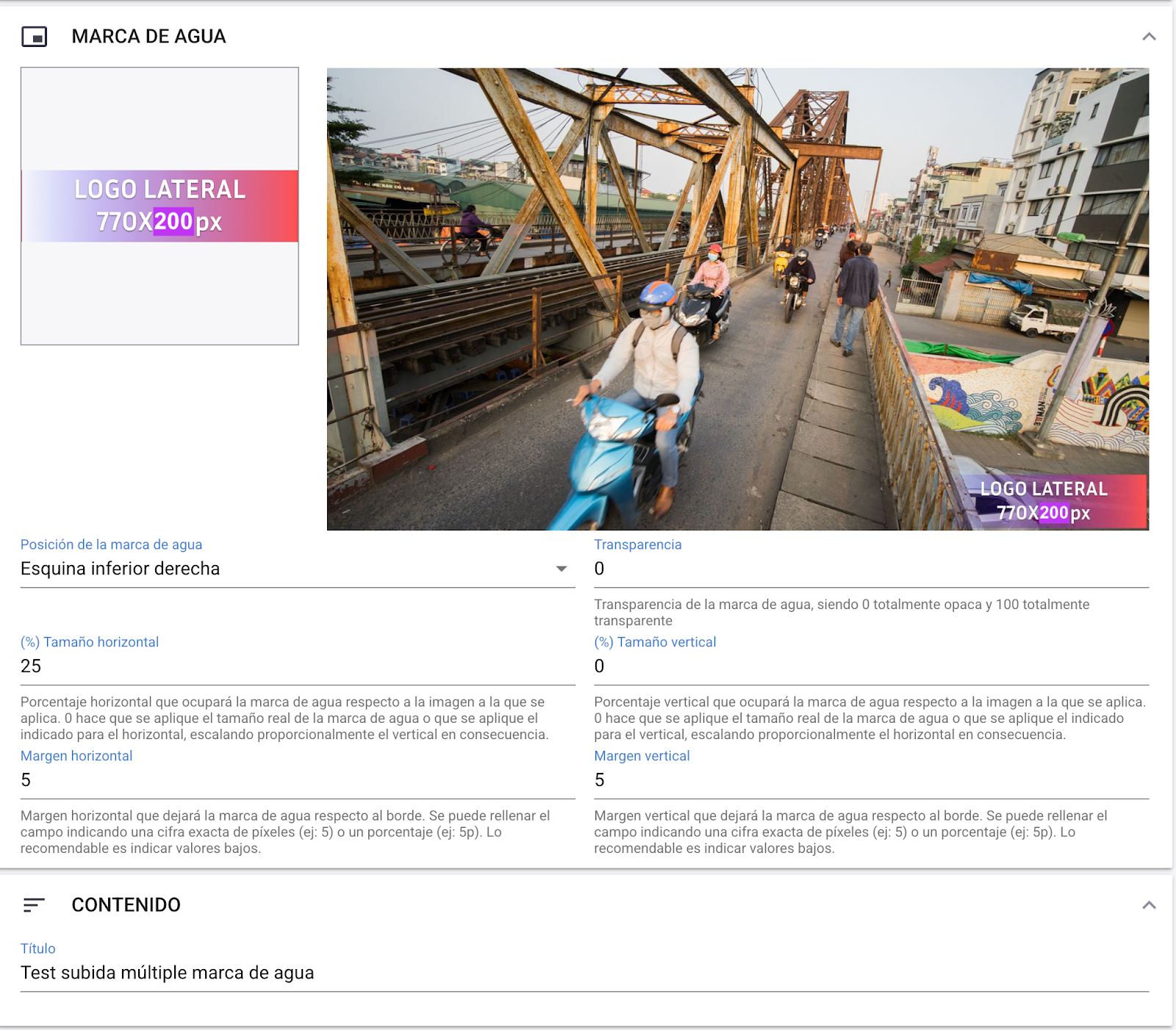The image size is (1176, 1030).
Task: Open the Posición de la marca de agua dropdown
Action: pyautogui.click(x=294, y=568)
